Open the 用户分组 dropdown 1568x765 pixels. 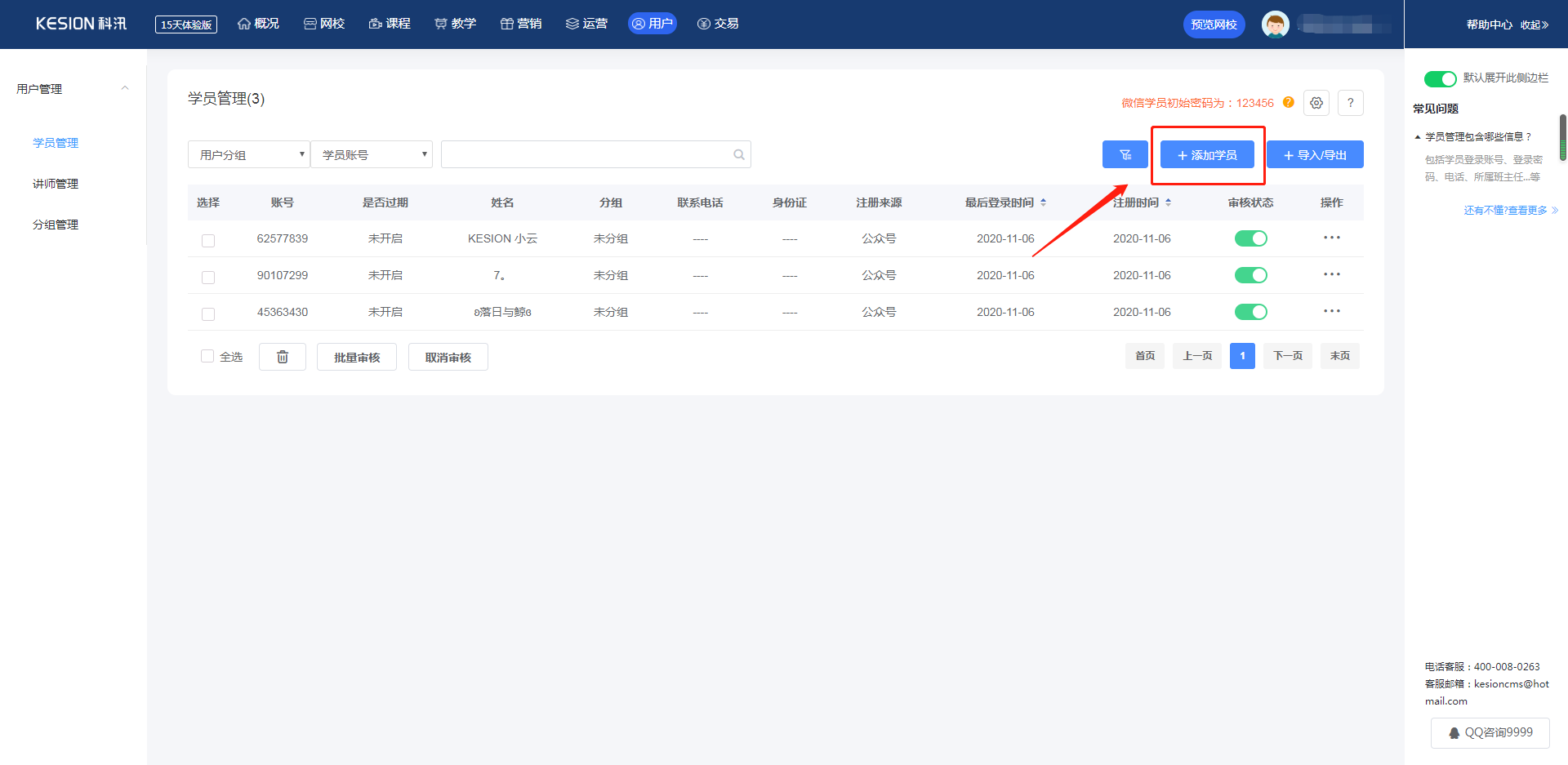(x=248, y=154)
